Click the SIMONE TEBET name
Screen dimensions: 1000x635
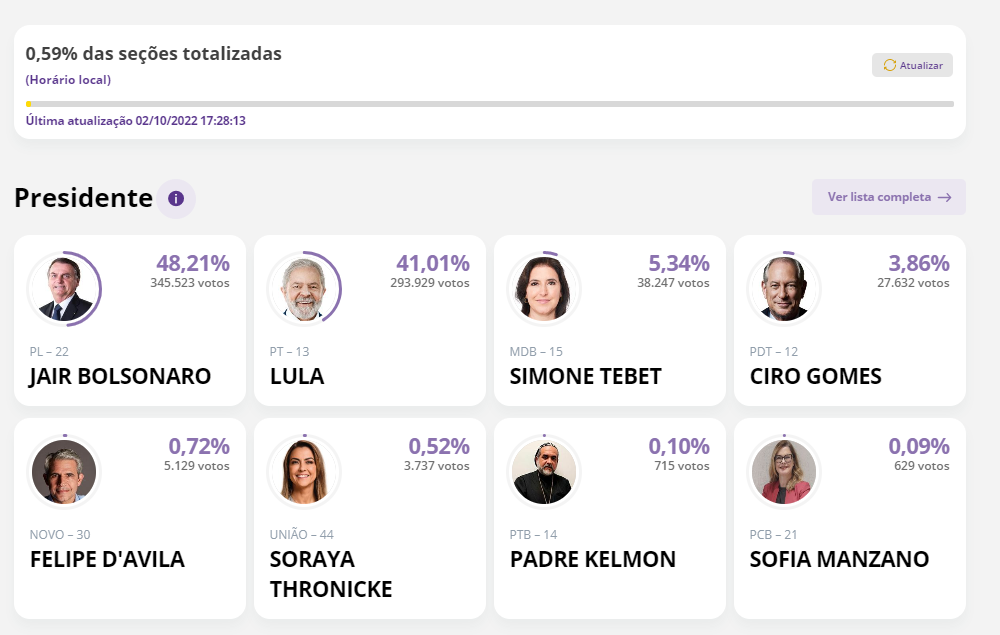click(585, 377)
